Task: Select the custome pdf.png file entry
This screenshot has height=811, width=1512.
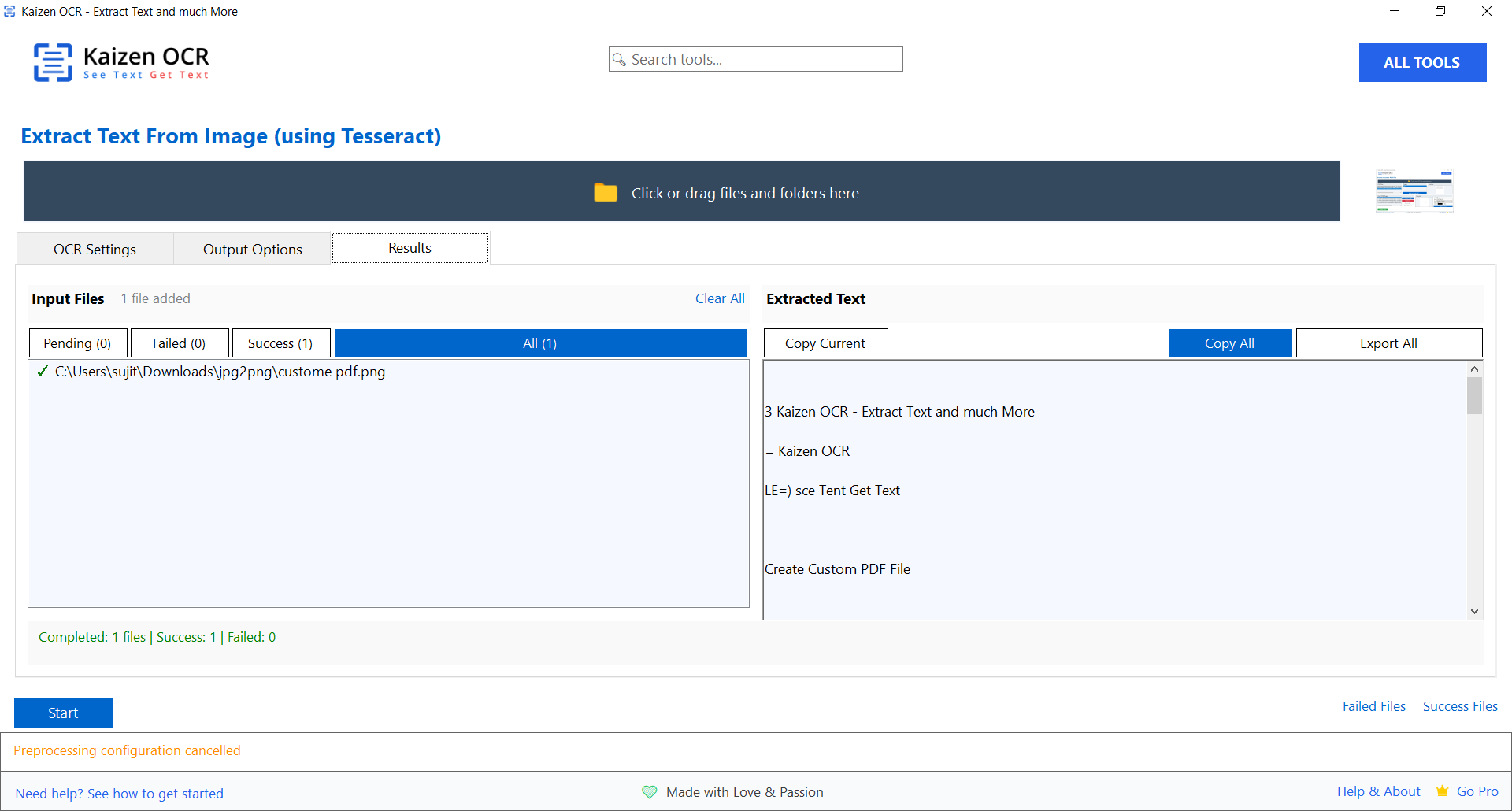Action: (220, 372)
